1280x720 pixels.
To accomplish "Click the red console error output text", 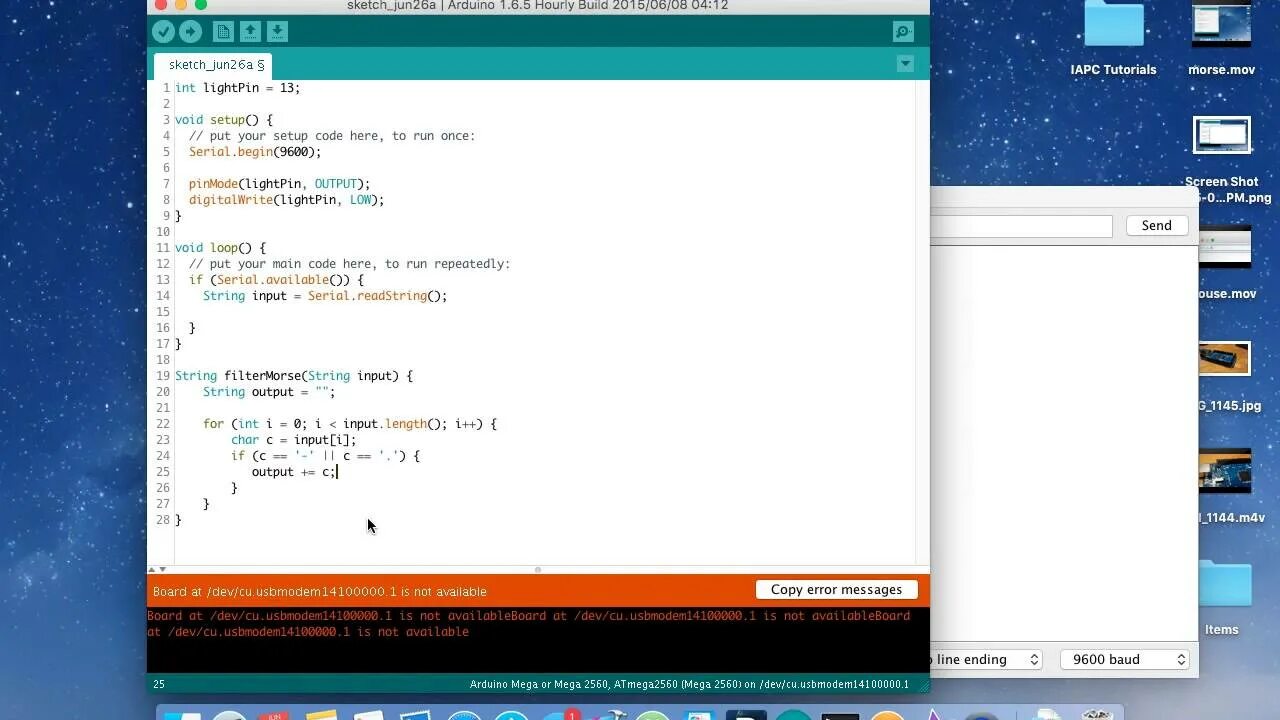I will pos(528,624).
